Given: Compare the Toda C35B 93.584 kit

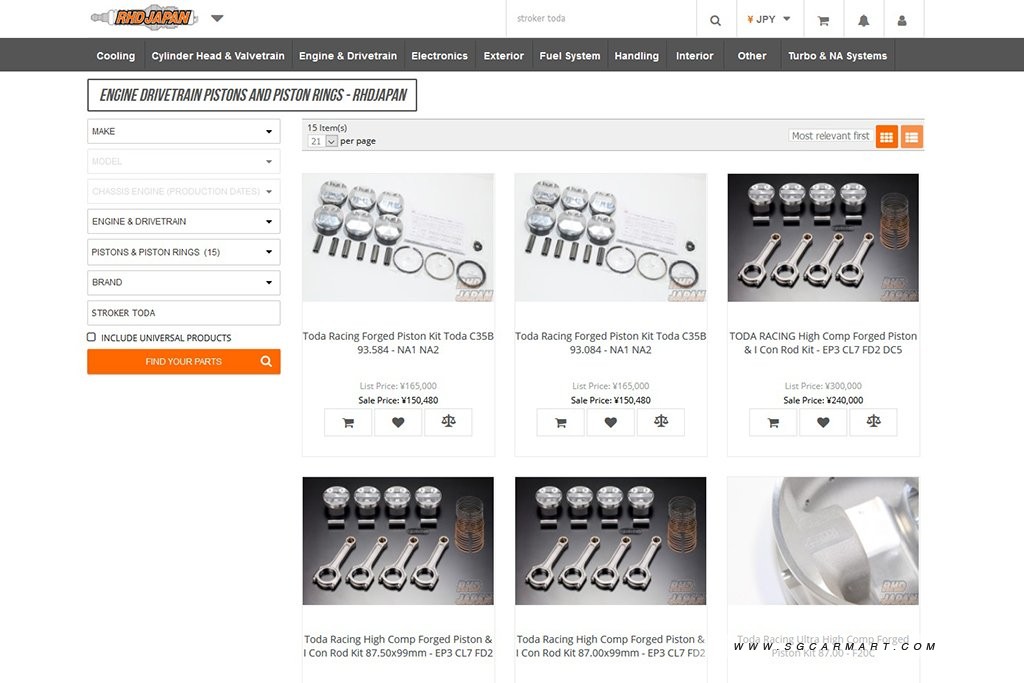Looking at the screenshot, I should point(448,422).
